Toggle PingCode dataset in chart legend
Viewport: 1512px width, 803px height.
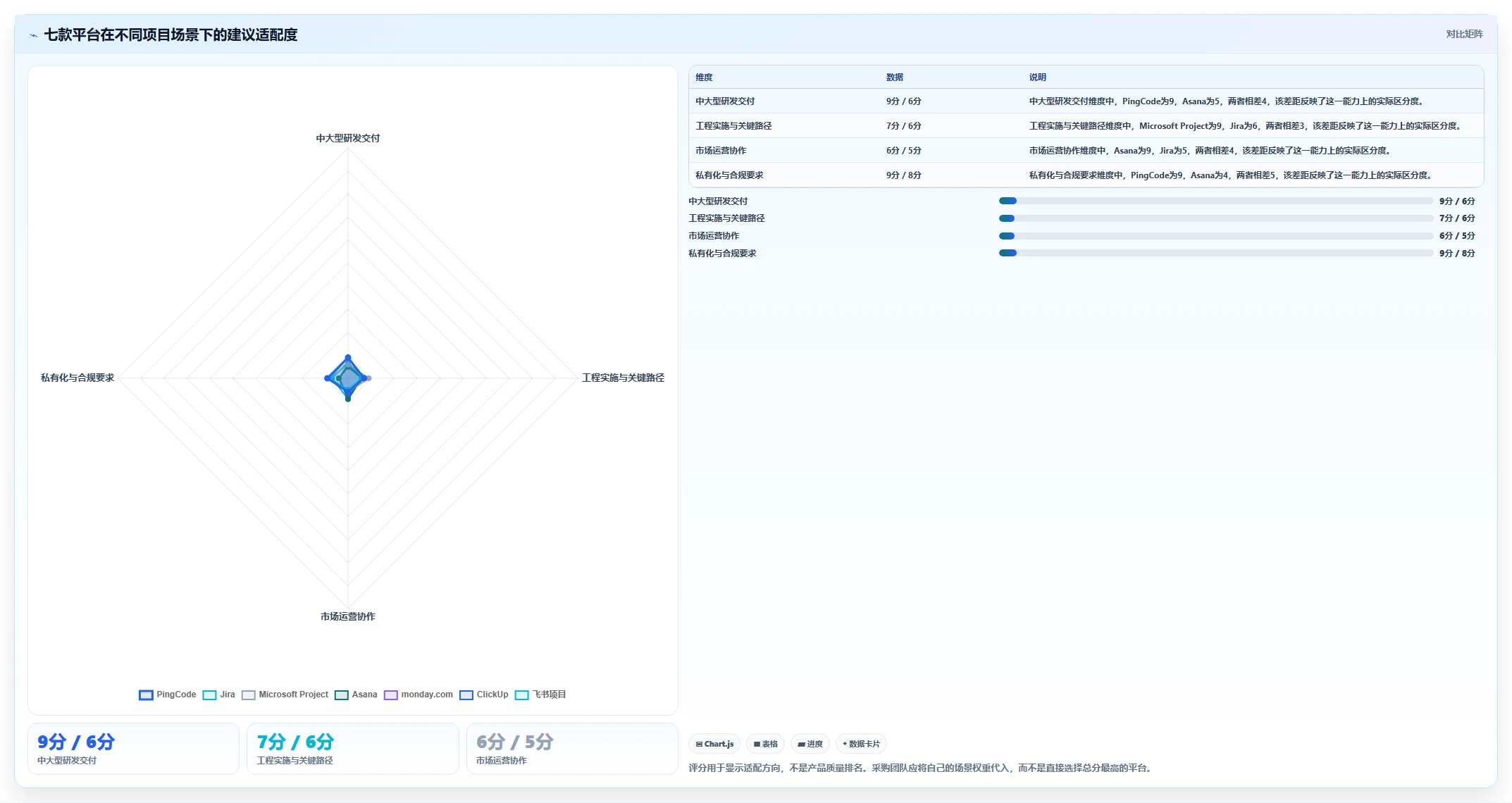coord(168,695)
